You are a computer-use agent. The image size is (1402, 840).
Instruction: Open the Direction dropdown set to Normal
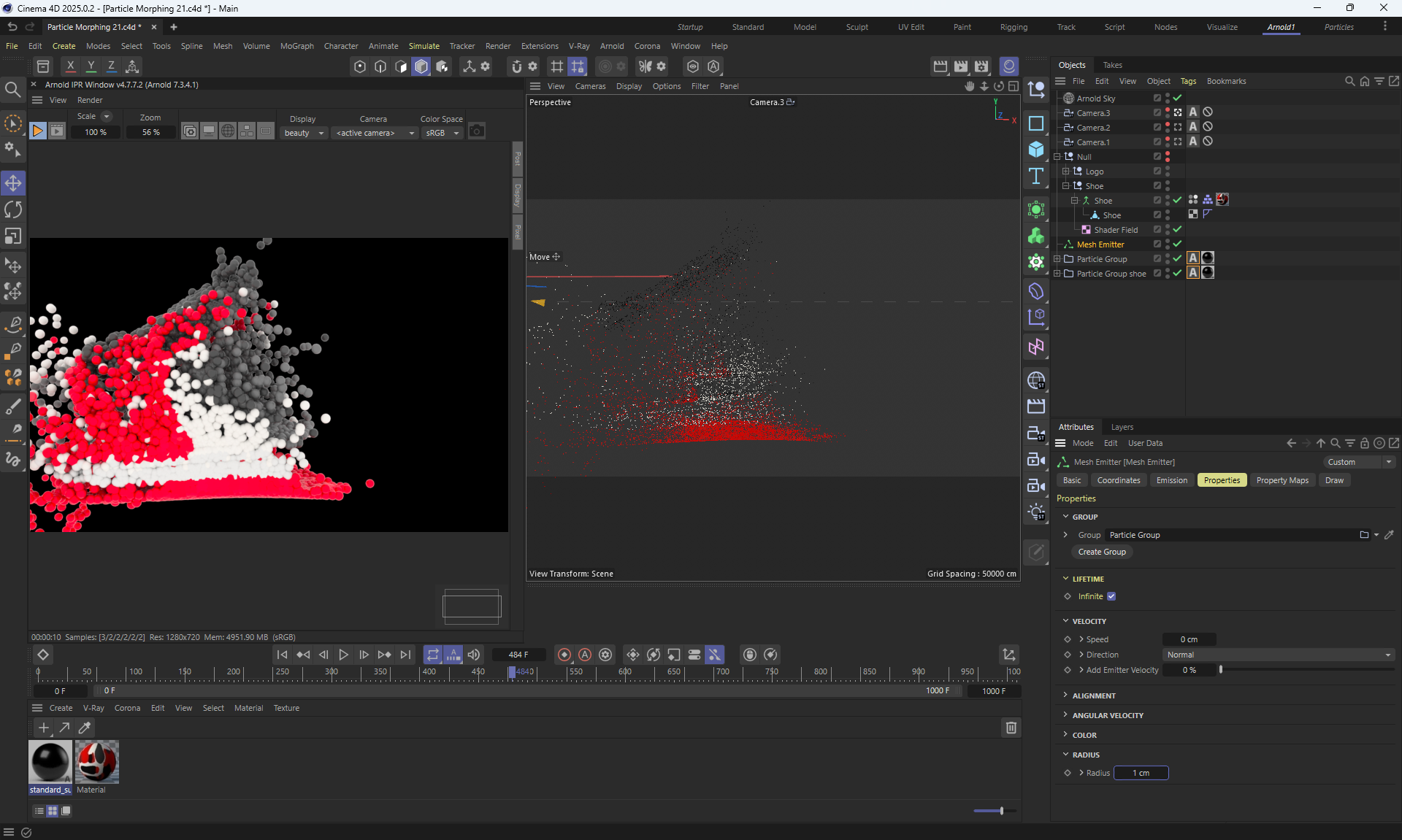tap(1278, 655)
